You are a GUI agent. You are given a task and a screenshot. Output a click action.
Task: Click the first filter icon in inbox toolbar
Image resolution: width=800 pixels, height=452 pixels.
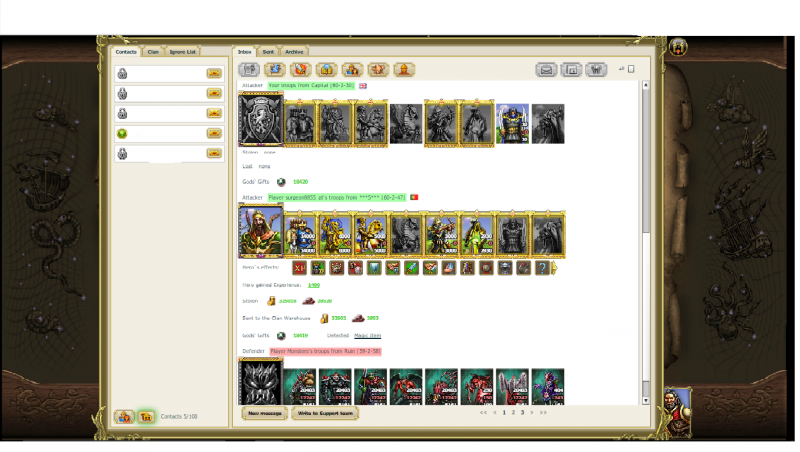point(249,70)
